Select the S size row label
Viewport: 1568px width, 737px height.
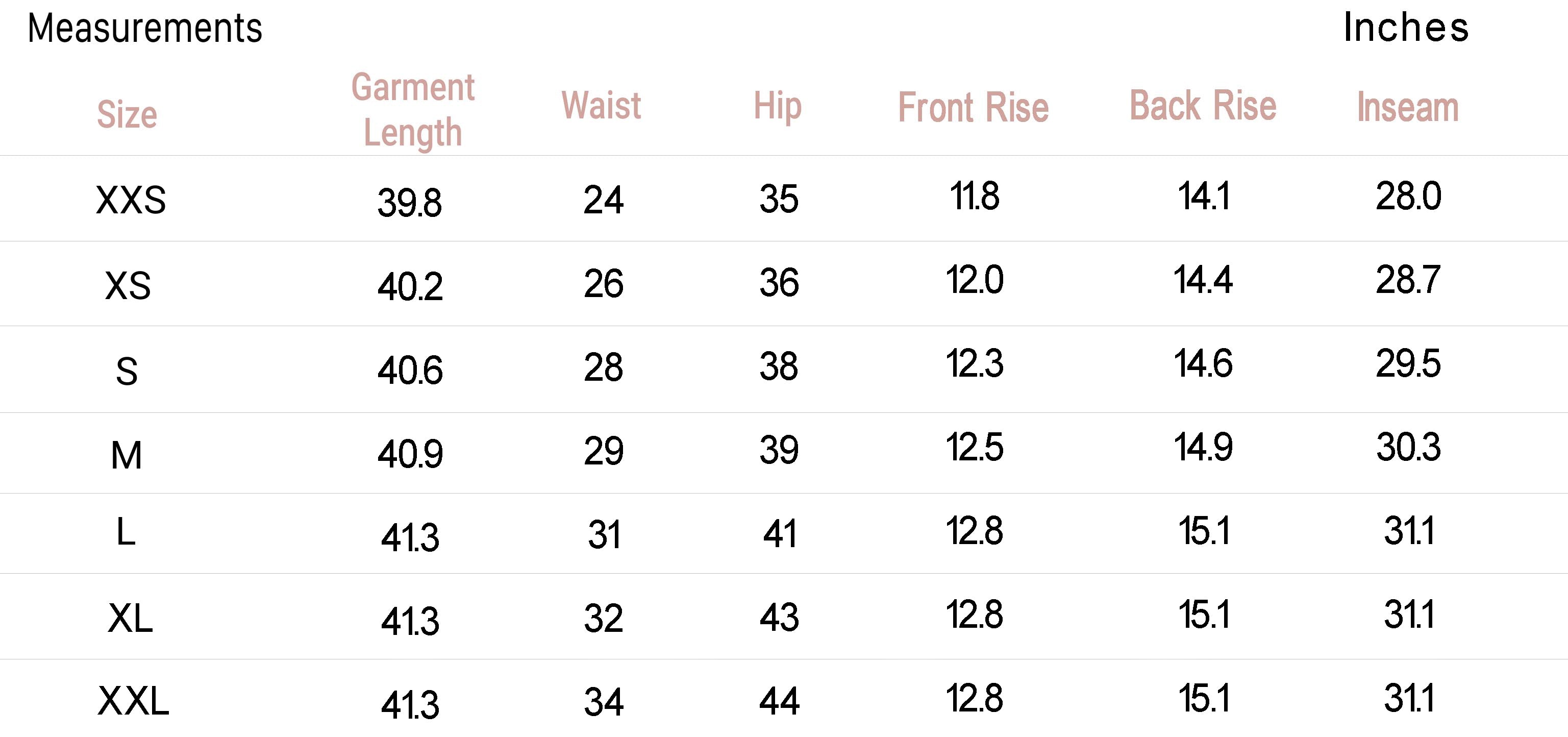point(127,371)
